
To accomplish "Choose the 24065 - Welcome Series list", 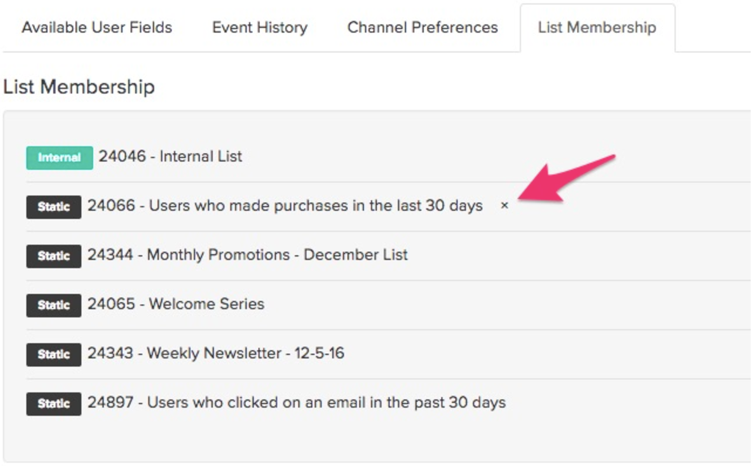I will (x=176, y=304).
